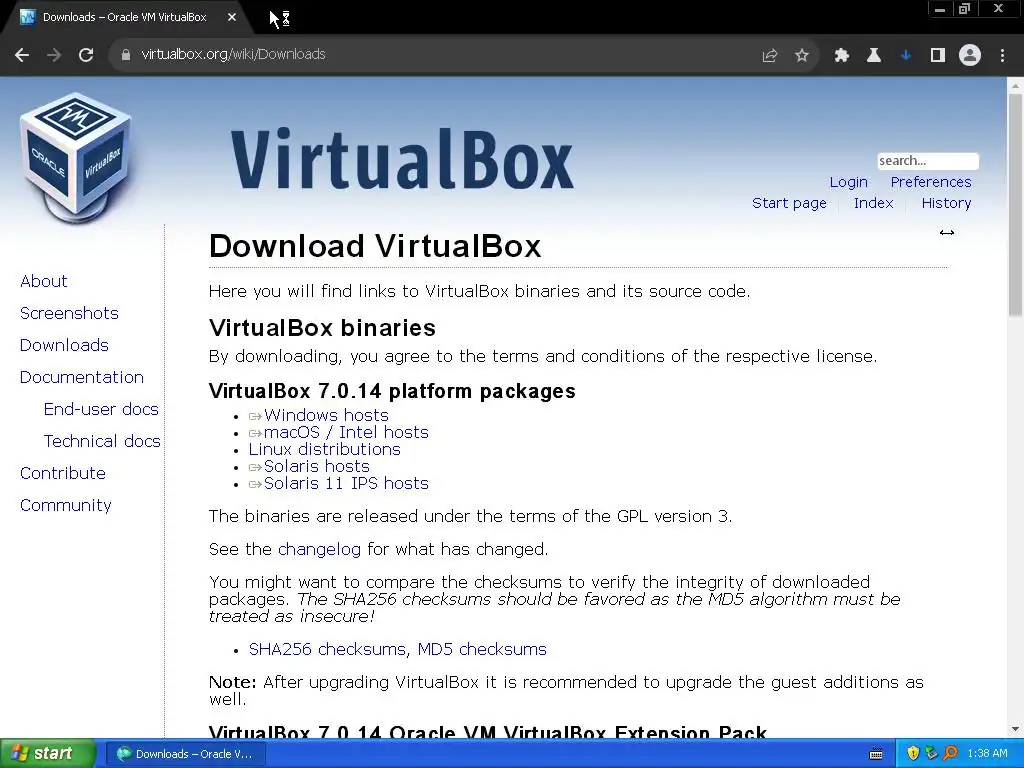Open Documentation in the sidebar

82,377
